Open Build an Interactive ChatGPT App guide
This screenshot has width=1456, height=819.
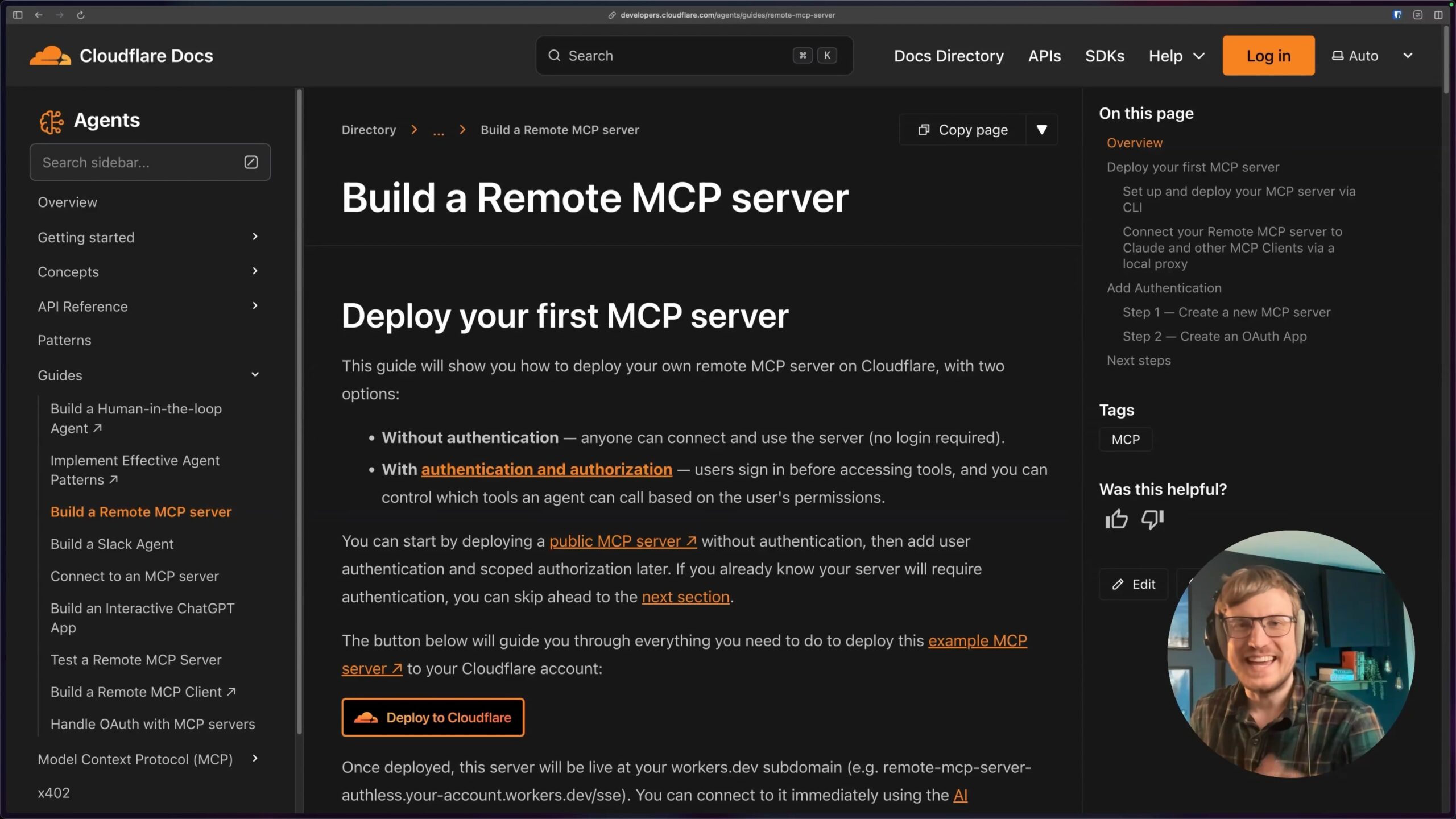coord(142,618)
